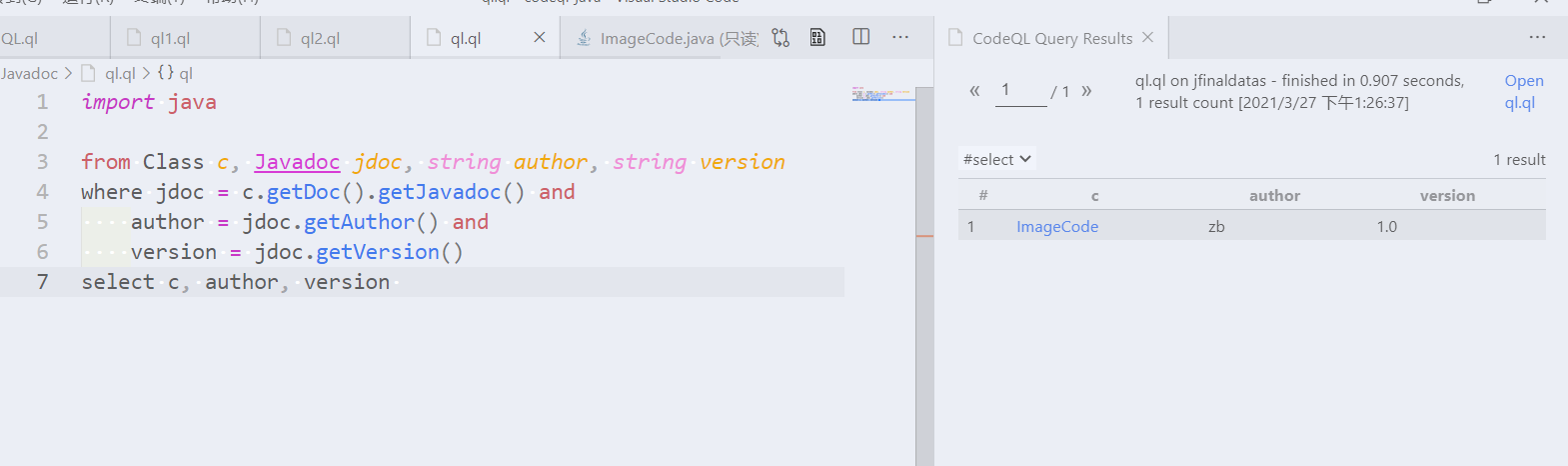Open editor more actions ellipsis menu
The height and width of the screenshot is (466, 1568).
(900, 37)
